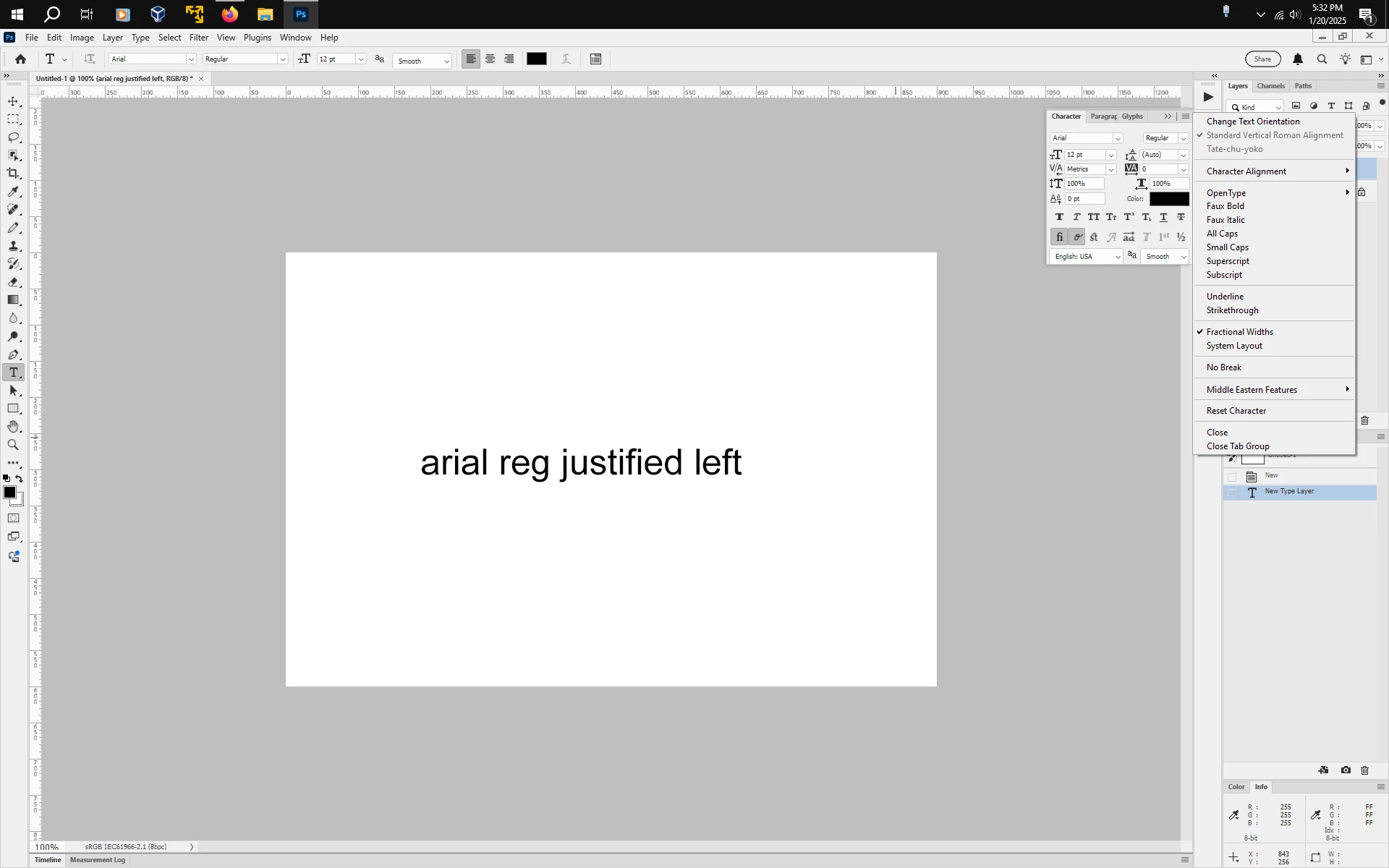Toggle standard ligatures button in Character panel
Image resolution: width=1389 pixels, height=868 pixels.
coord(1060,237)
